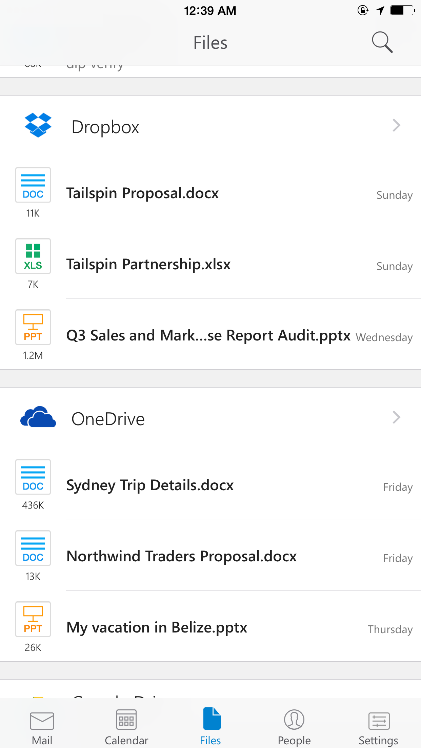This screenshot has width=421, height=748.
Task: Select the Files tab
Action: pyautogui.click(x=210, y=727)
